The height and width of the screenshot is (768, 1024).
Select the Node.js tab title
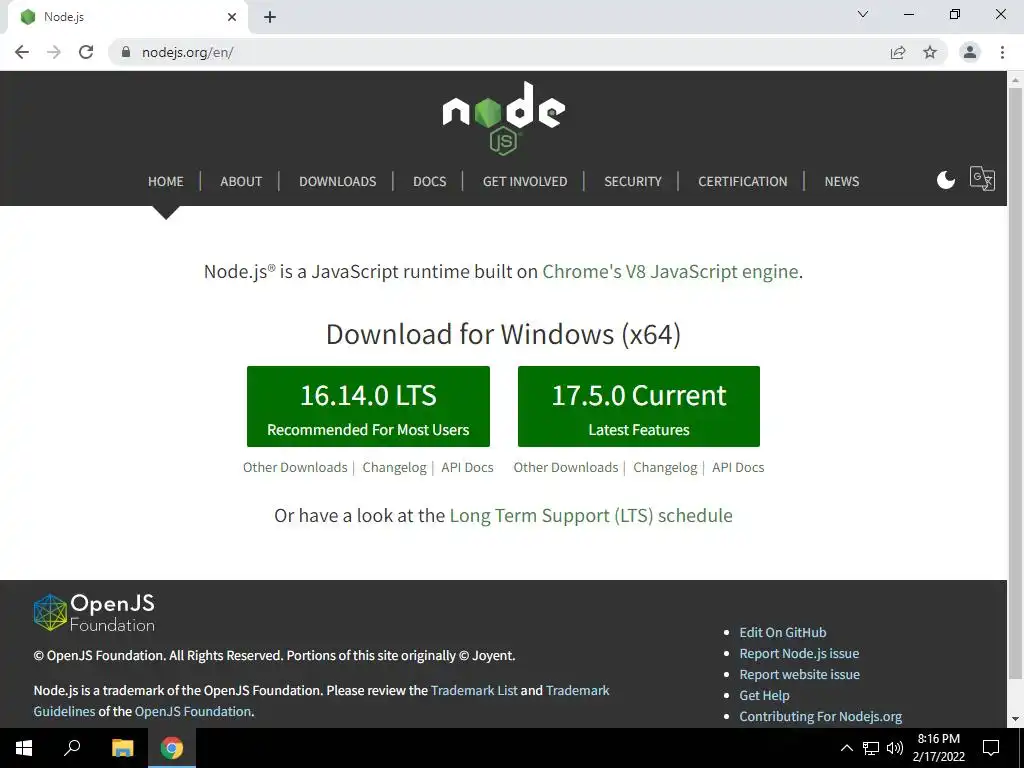coord(64,17)
